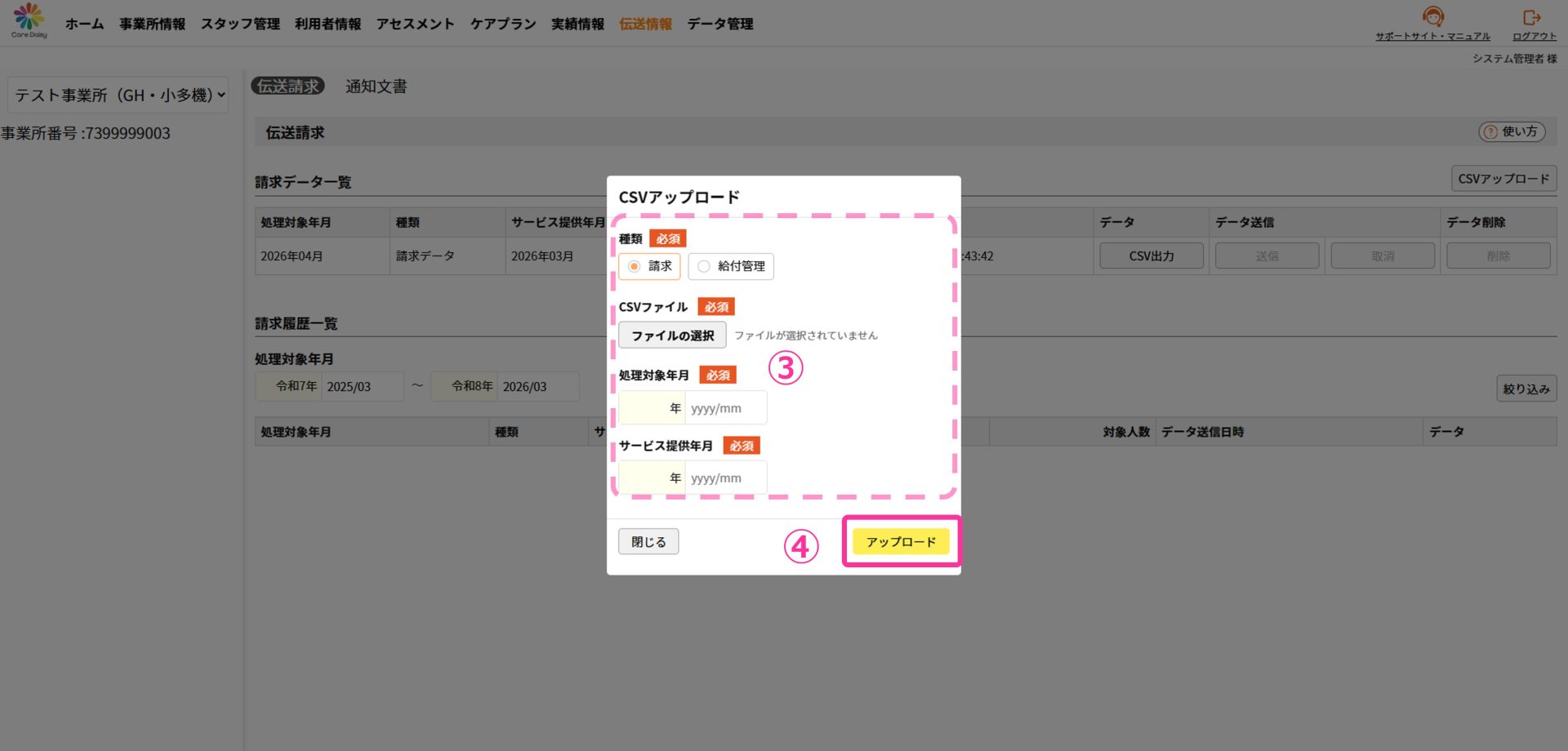Select the 請求 radio option

pos(635,266)
